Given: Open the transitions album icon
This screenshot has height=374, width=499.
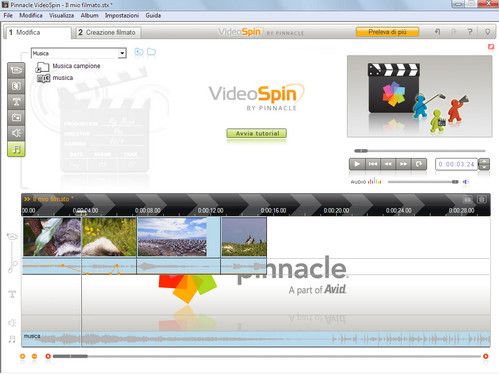Looking at the screenshot, I should click(x=16, y=86).
